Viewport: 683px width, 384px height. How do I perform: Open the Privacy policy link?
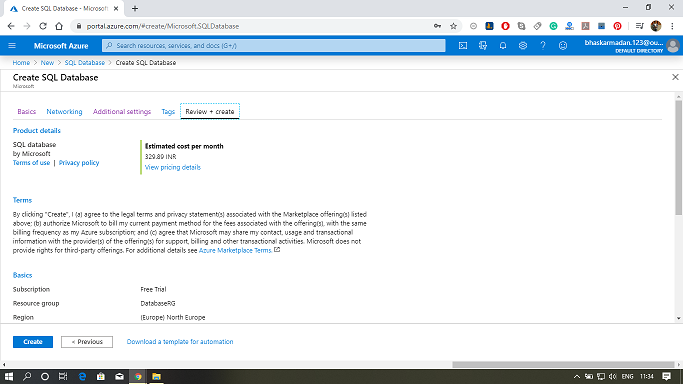79,163
